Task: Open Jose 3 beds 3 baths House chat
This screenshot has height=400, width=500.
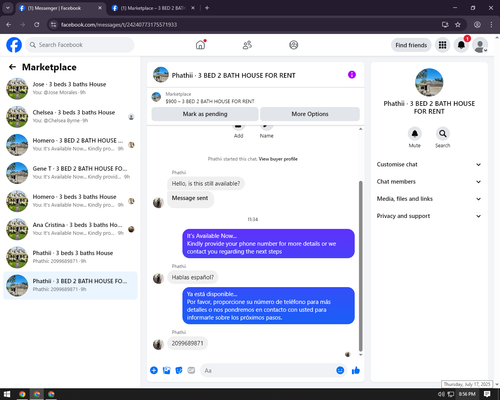Action: [70, 89]
